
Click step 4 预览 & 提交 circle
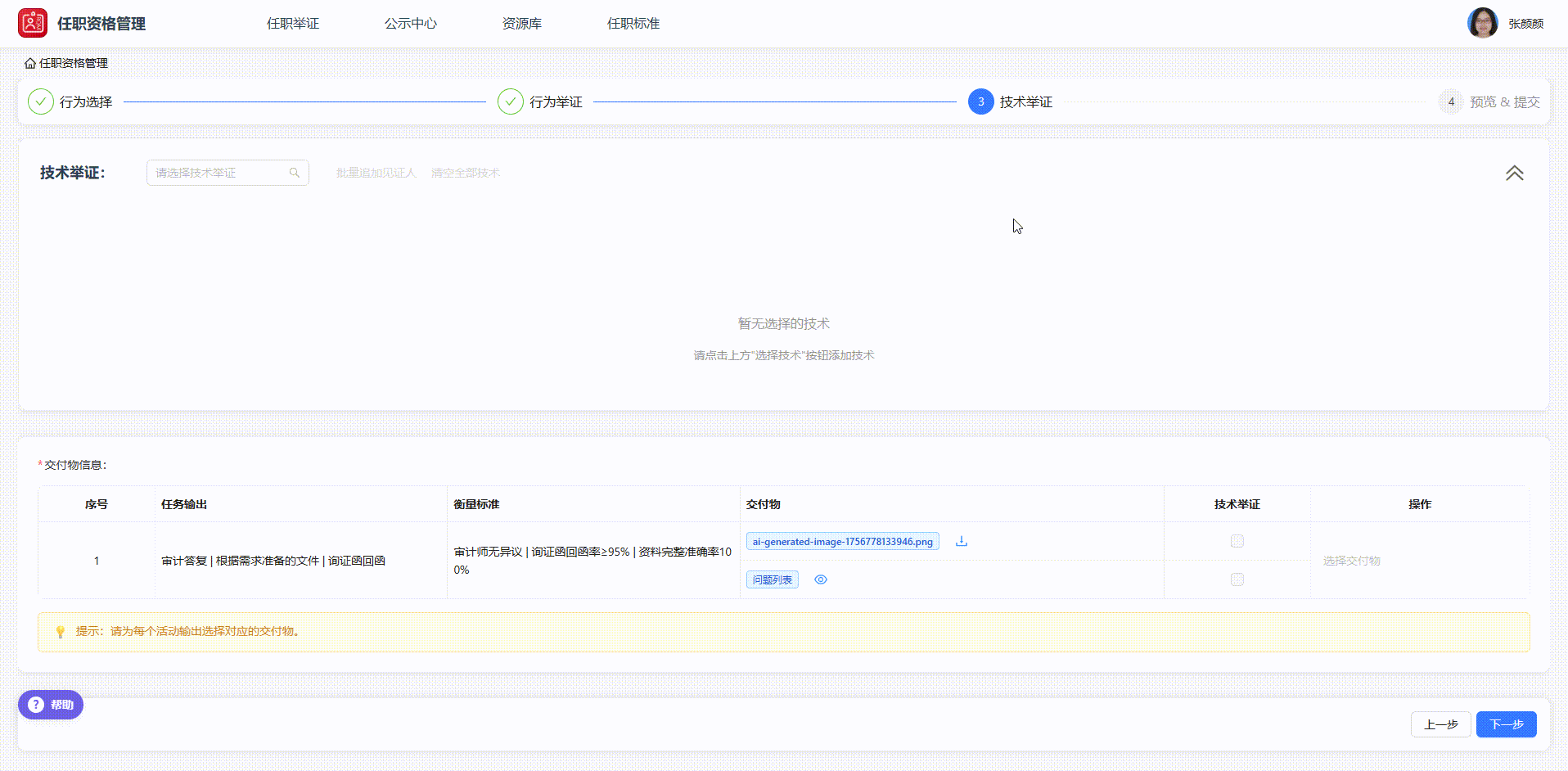[1450, 101]
